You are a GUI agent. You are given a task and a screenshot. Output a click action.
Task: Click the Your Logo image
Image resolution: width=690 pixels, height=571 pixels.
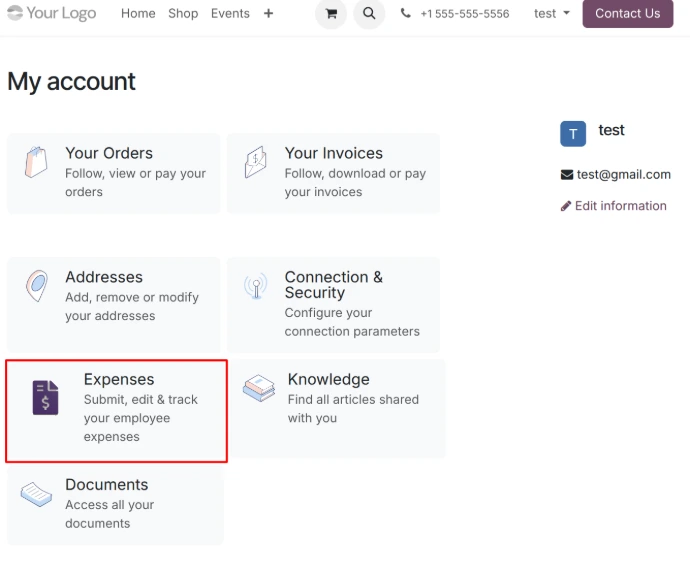52,13
